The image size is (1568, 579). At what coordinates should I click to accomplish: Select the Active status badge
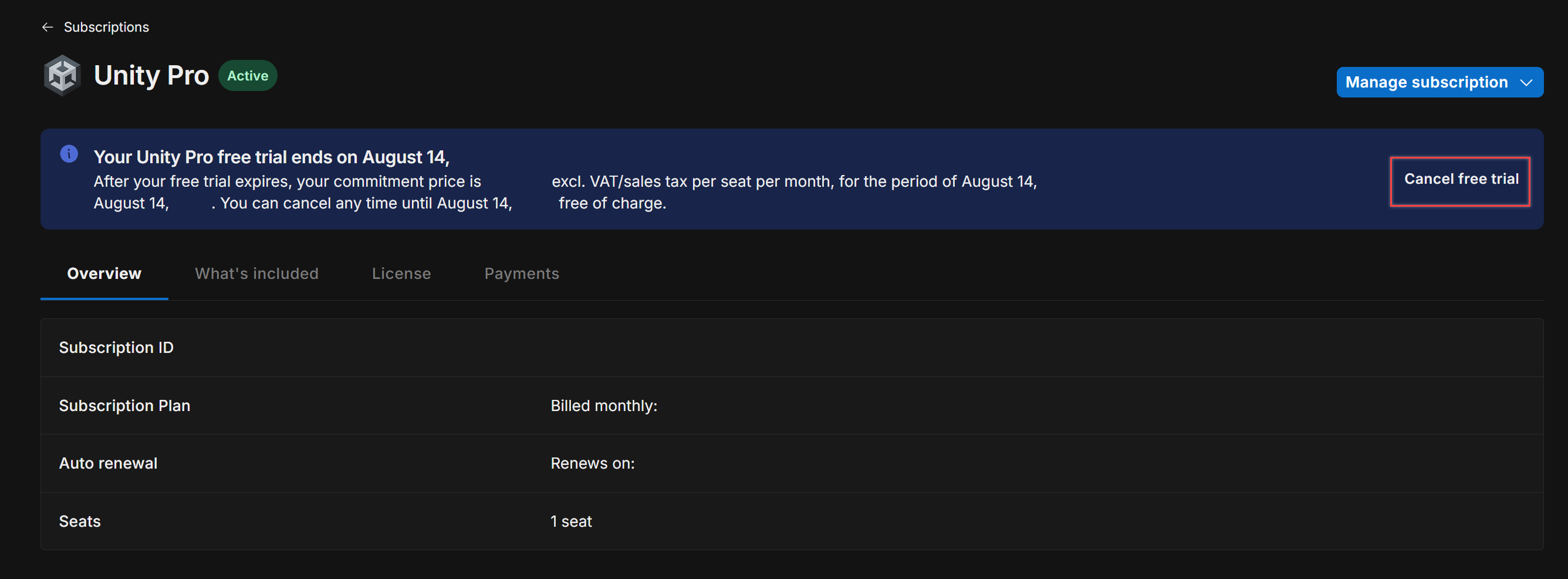click(247, 76)
